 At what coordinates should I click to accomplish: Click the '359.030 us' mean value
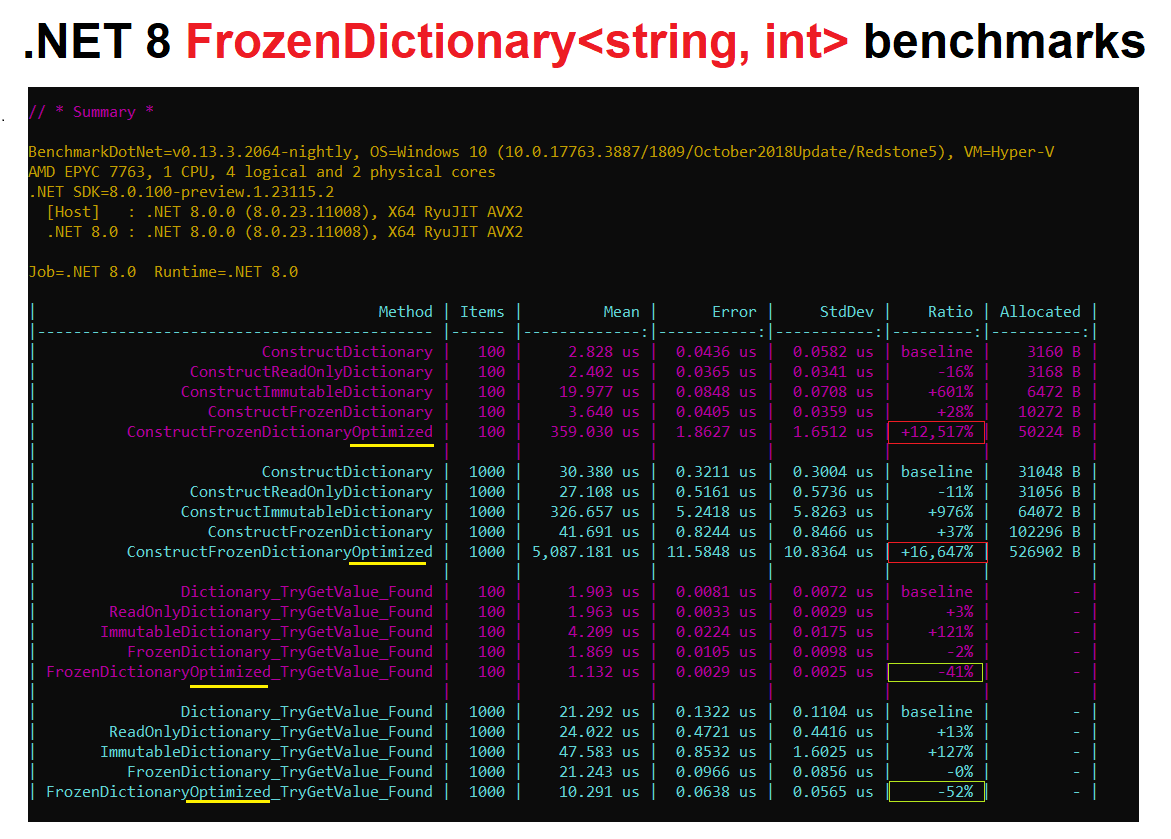[x=594, y=433]
